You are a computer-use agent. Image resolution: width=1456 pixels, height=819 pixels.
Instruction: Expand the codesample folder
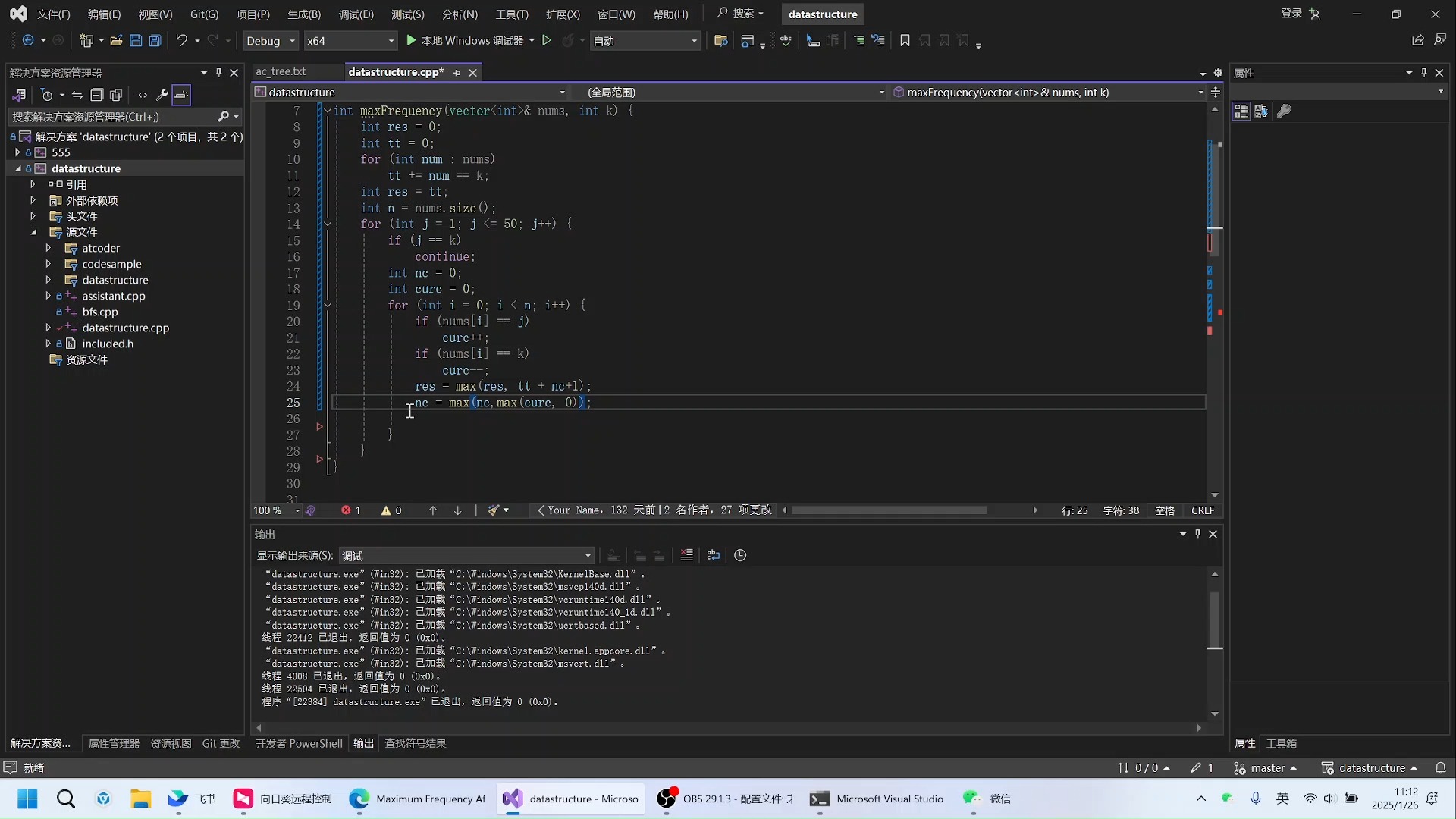(x=48, y=264)
